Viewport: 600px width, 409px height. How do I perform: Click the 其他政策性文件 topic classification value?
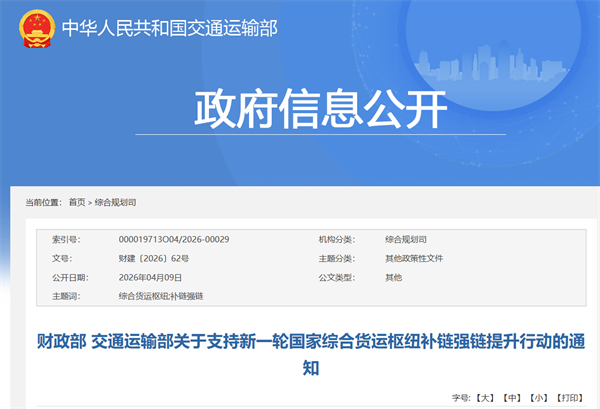pos(414,258)
